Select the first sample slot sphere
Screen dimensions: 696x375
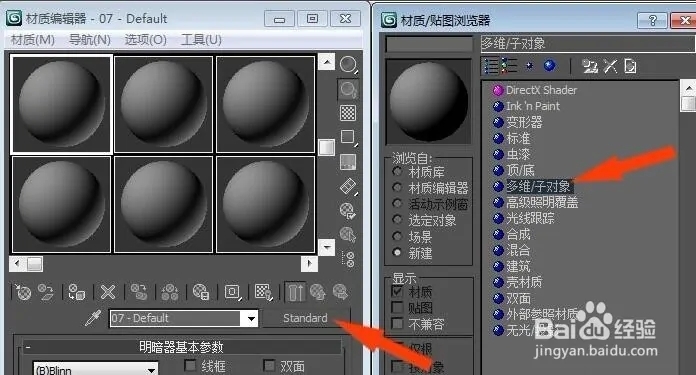point(61,104)
